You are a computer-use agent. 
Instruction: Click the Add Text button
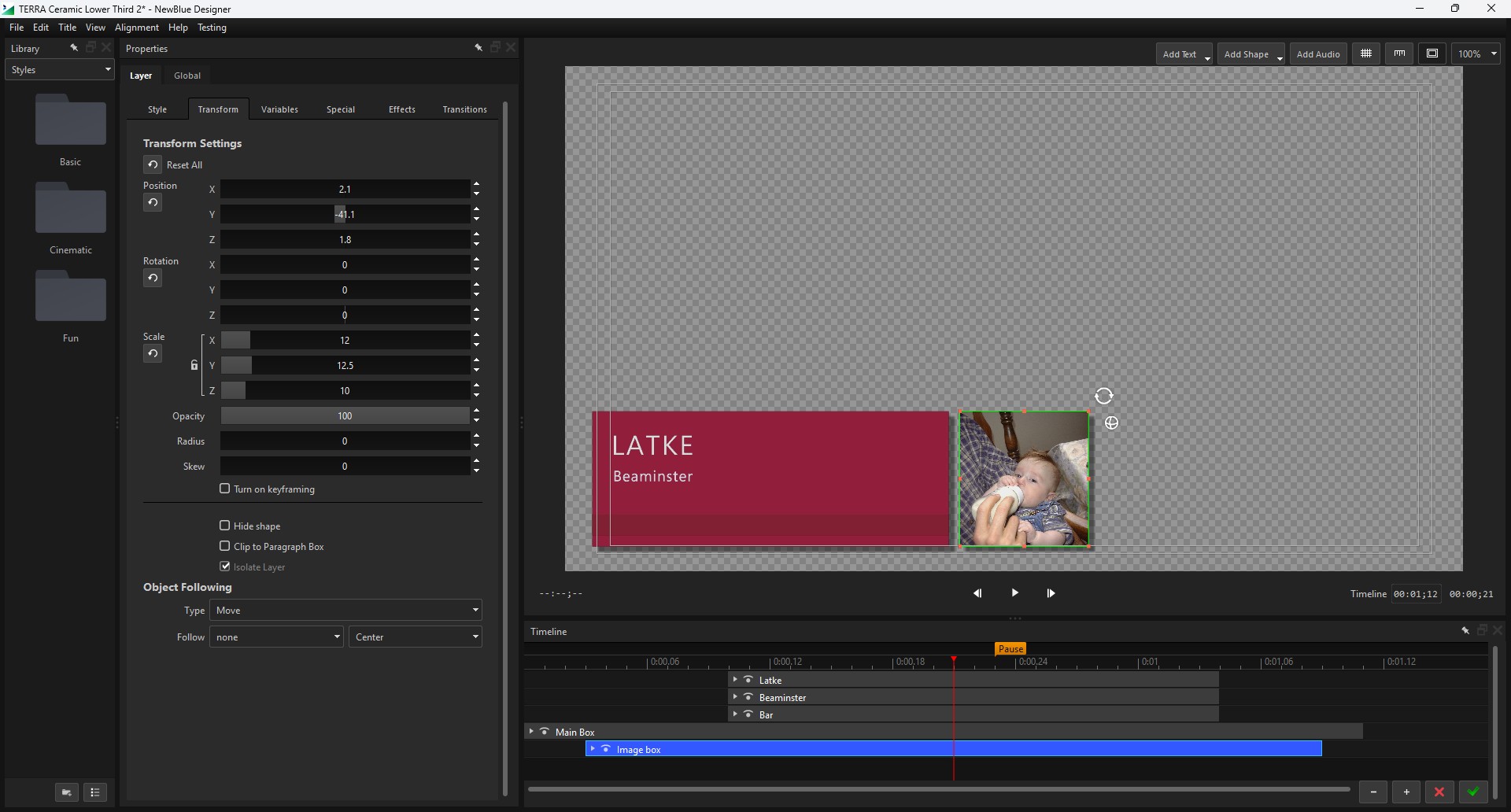(x=1184, y=54)
